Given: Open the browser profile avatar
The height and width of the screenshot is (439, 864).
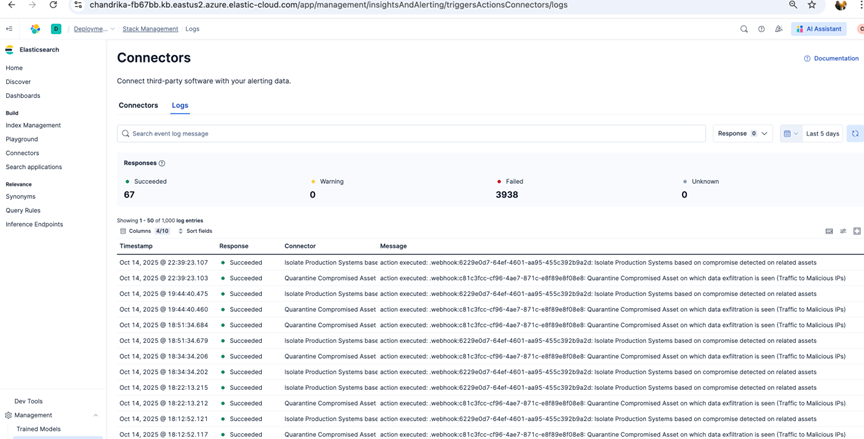Looking at the screenshot, I should [840, 5].
